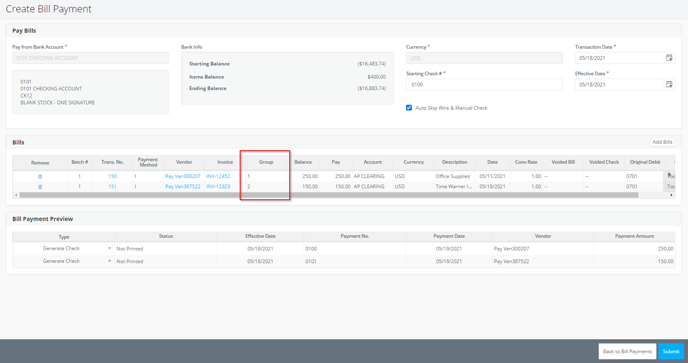This screenshot has width=688, height=363.
Task: Open vendor Pay Ven387522 link
Action: point(183,187)
